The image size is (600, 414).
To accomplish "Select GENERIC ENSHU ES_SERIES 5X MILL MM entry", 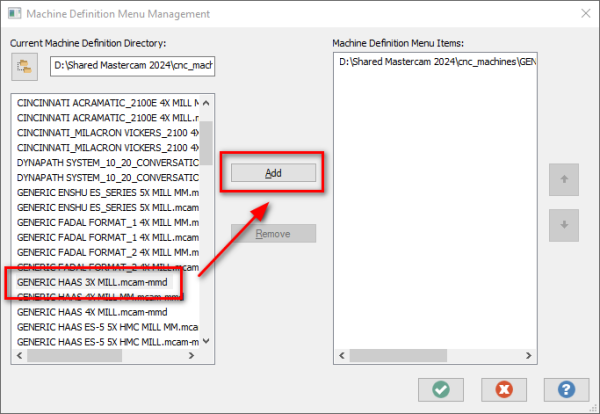I will [107, 192].
